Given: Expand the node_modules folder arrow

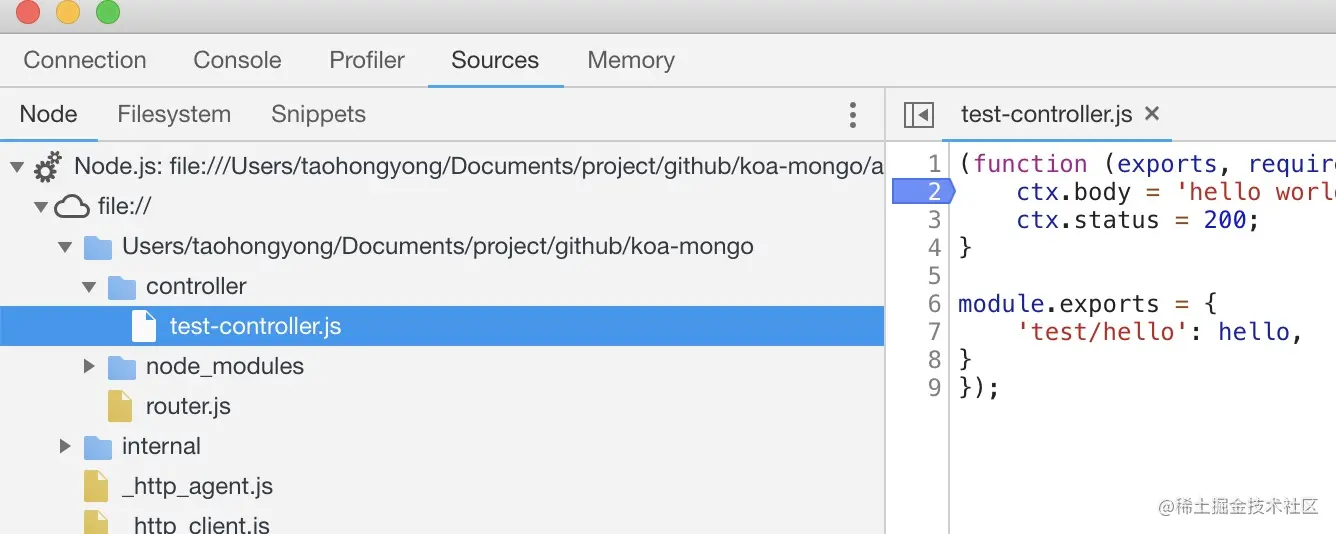Looking at the screenshot, I should 89,367.
